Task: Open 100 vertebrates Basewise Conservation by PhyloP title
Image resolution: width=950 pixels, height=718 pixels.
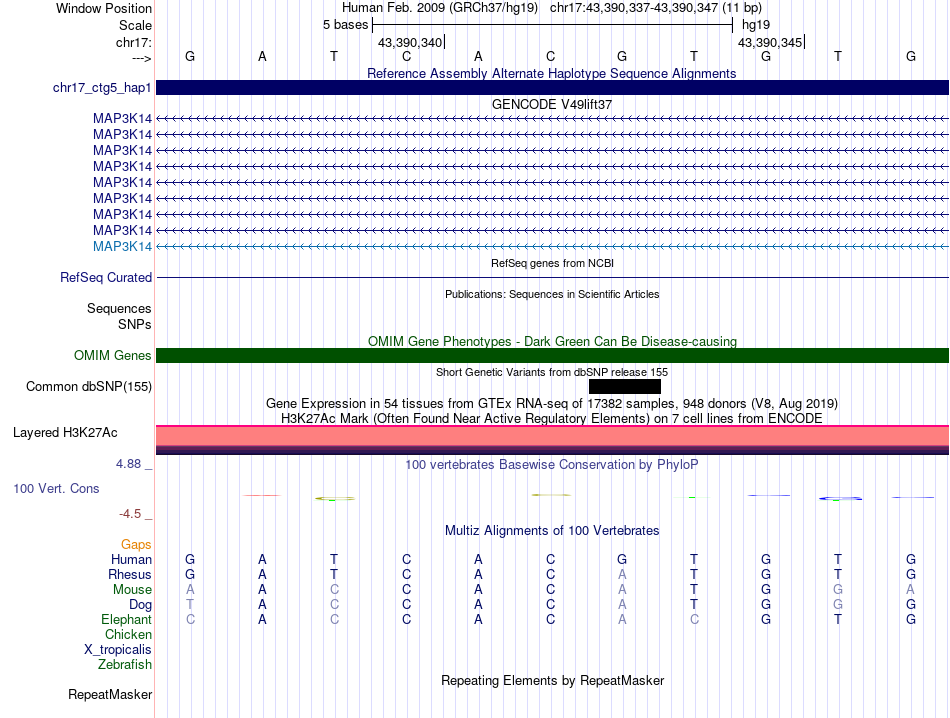Action: 552,465
